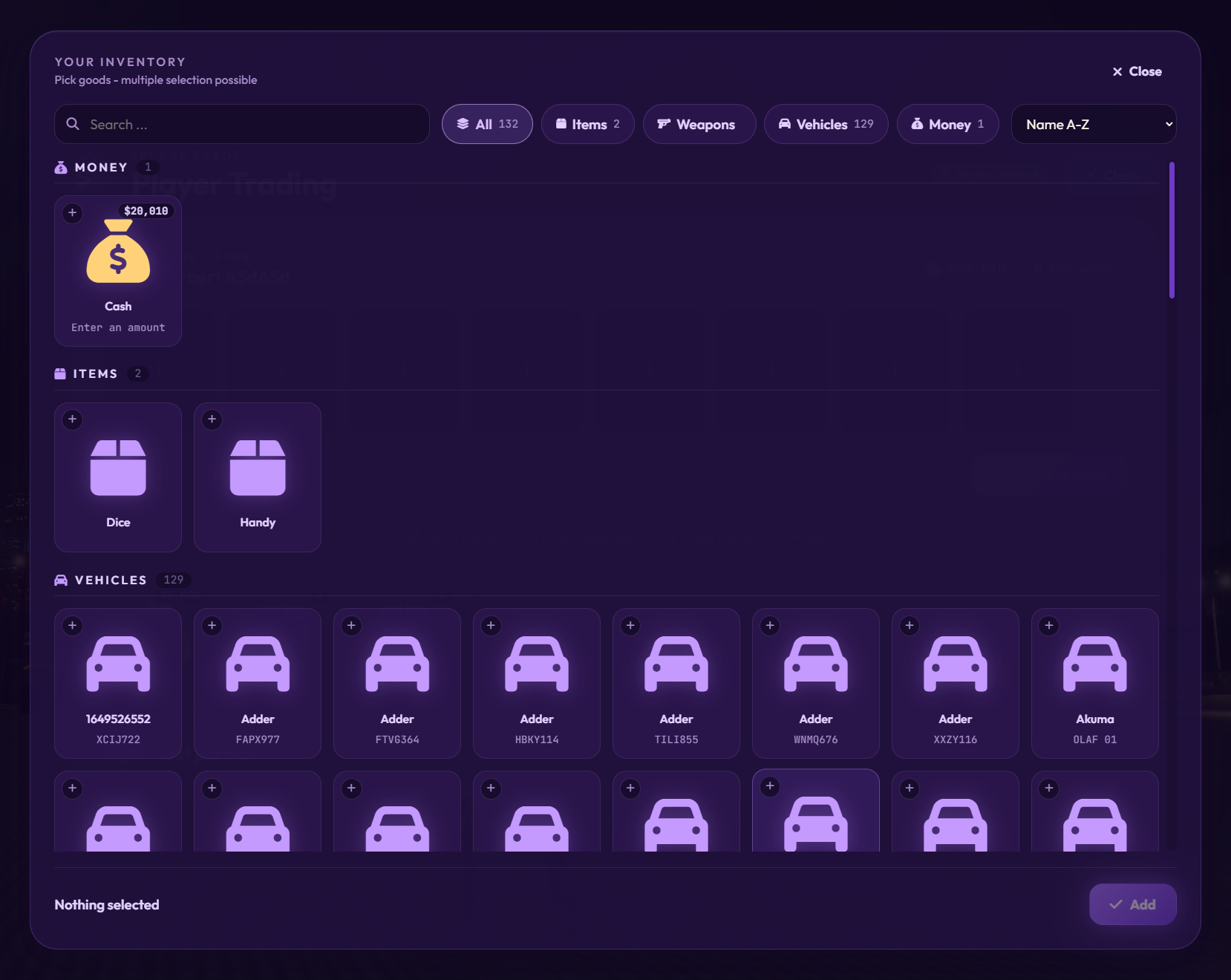
Task: Close the inventory dialog
Action: click(x=1137, y=71)
